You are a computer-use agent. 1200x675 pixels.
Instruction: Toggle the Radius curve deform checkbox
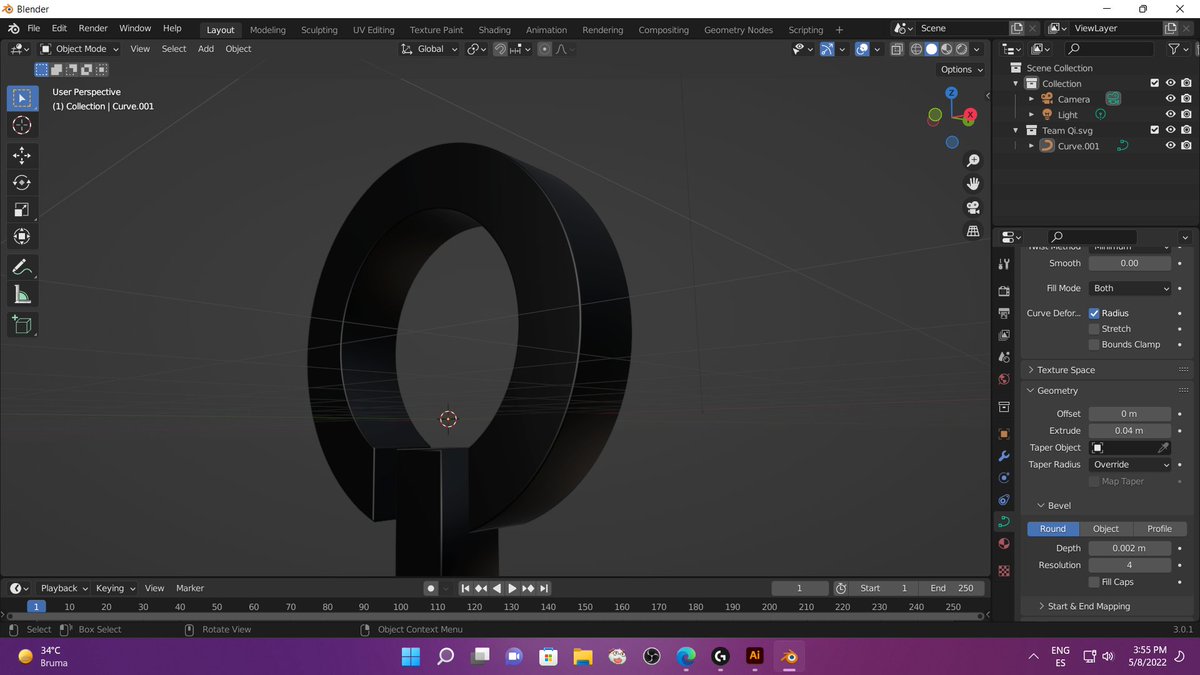[x=1094, y=313]
